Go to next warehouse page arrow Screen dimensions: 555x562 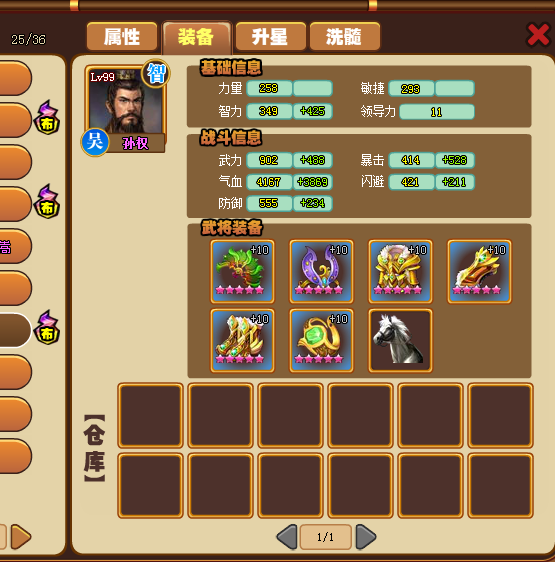tap(366, 537)
